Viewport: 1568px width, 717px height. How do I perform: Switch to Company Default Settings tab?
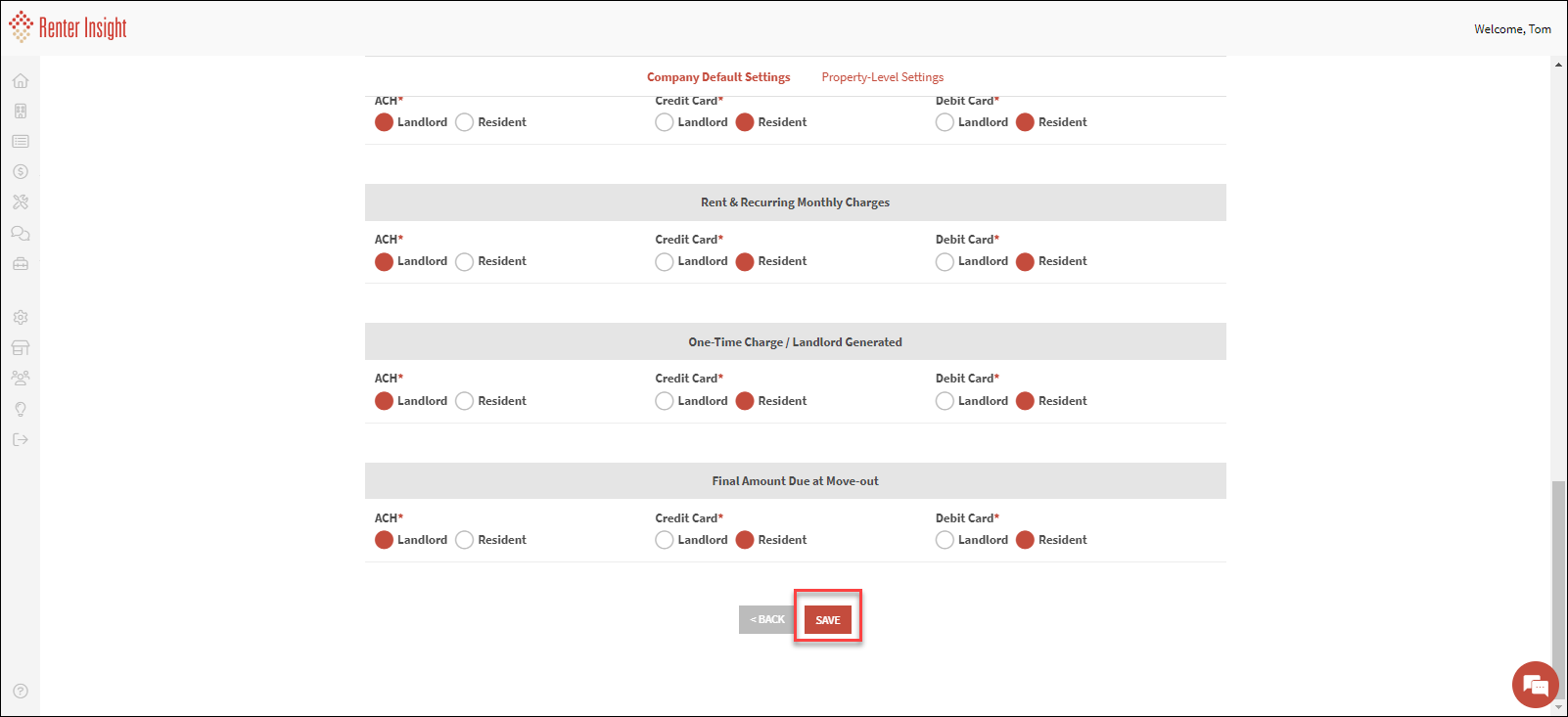click(x=718, y=77)
